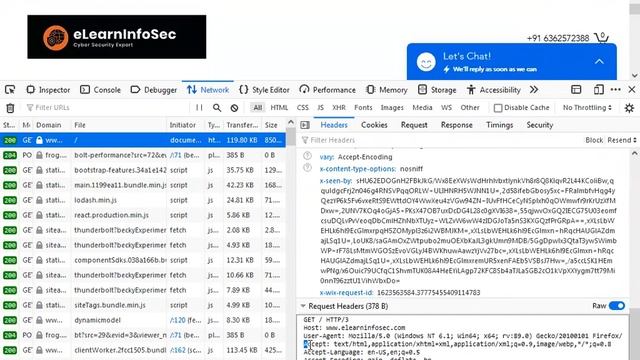
Task: Select the All filter
Action: coord(258,108)
